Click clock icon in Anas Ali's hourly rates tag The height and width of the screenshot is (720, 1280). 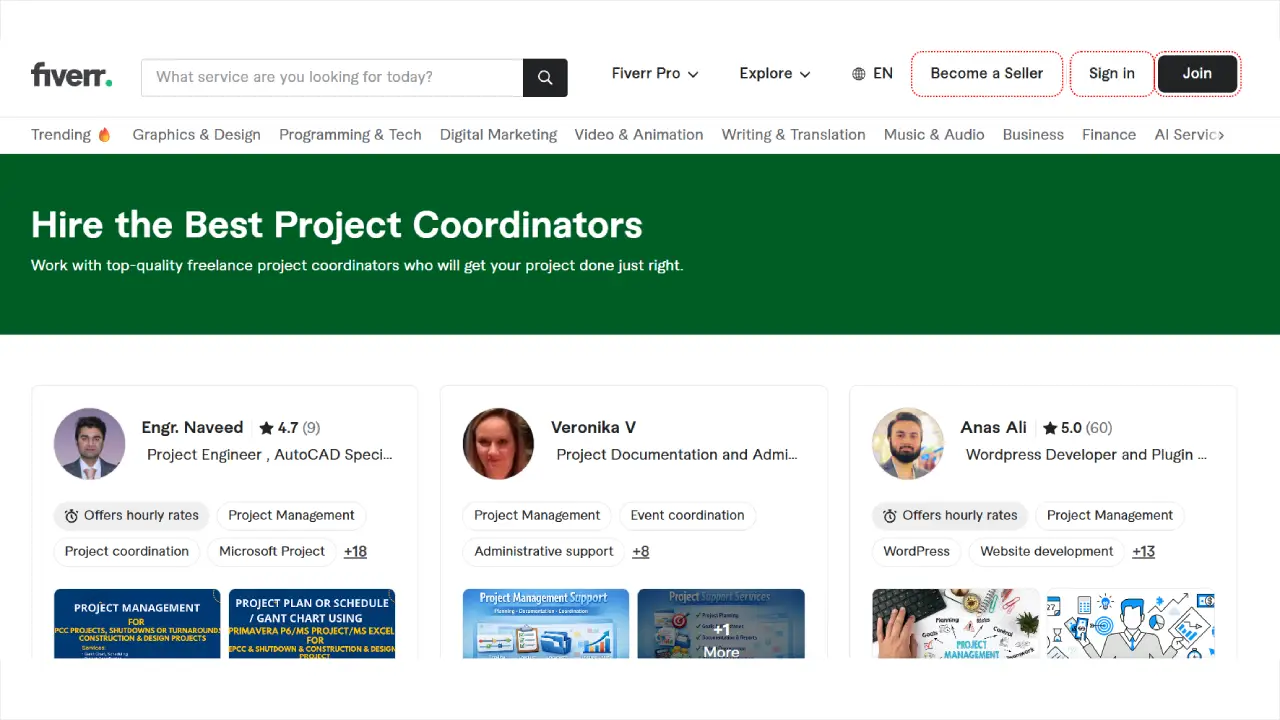tap(890, 516)
